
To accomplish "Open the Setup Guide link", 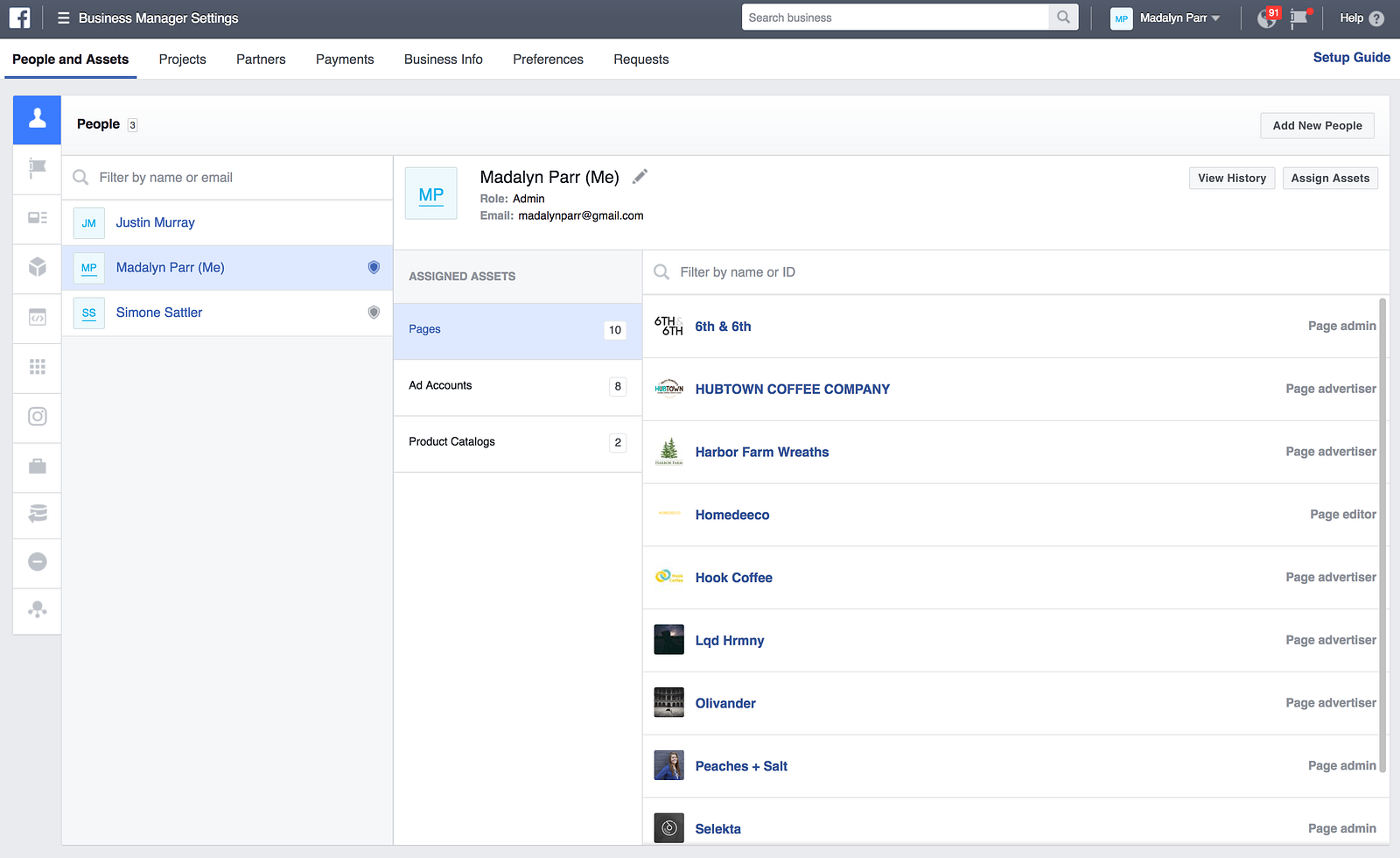I will [x=1351, y=57].
